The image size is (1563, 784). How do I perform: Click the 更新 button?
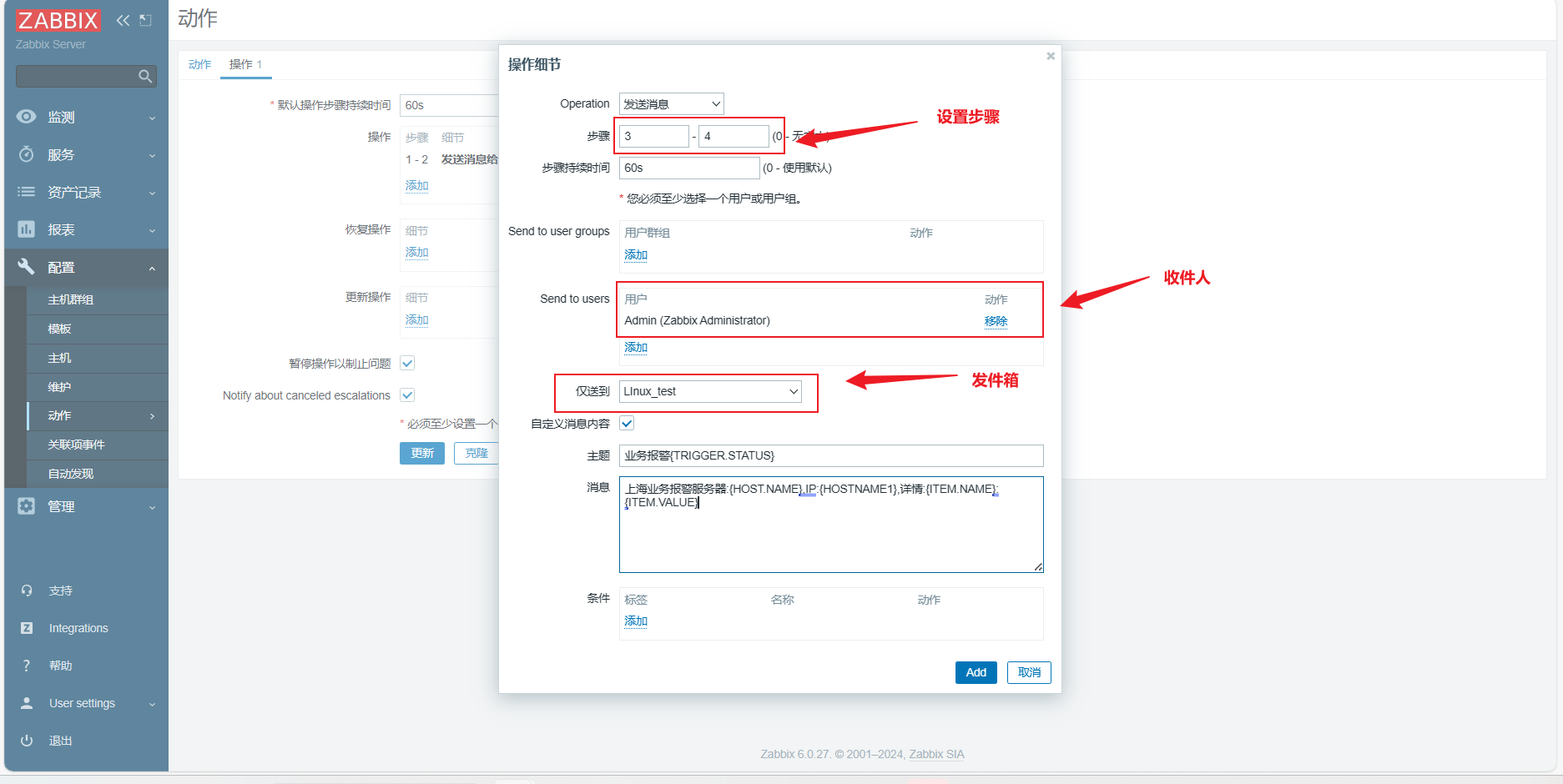coord(422,453)
